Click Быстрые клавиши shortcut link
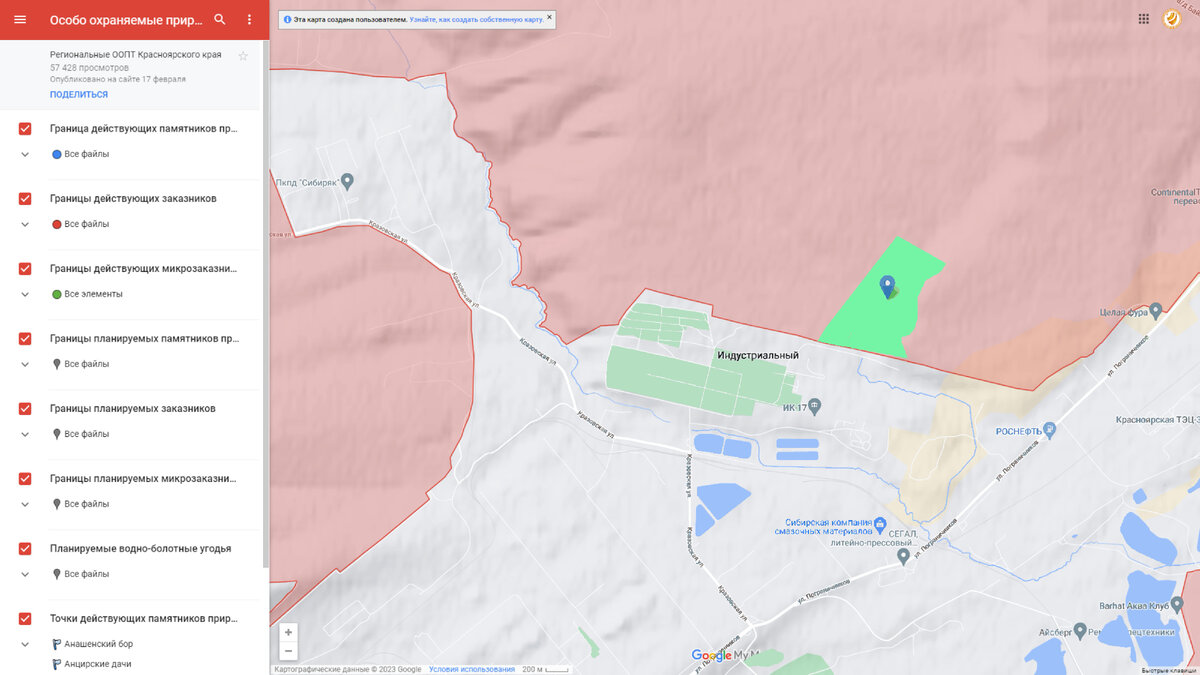The width and height of the screenshot is (1200, 675). [x=1169, y=670]
